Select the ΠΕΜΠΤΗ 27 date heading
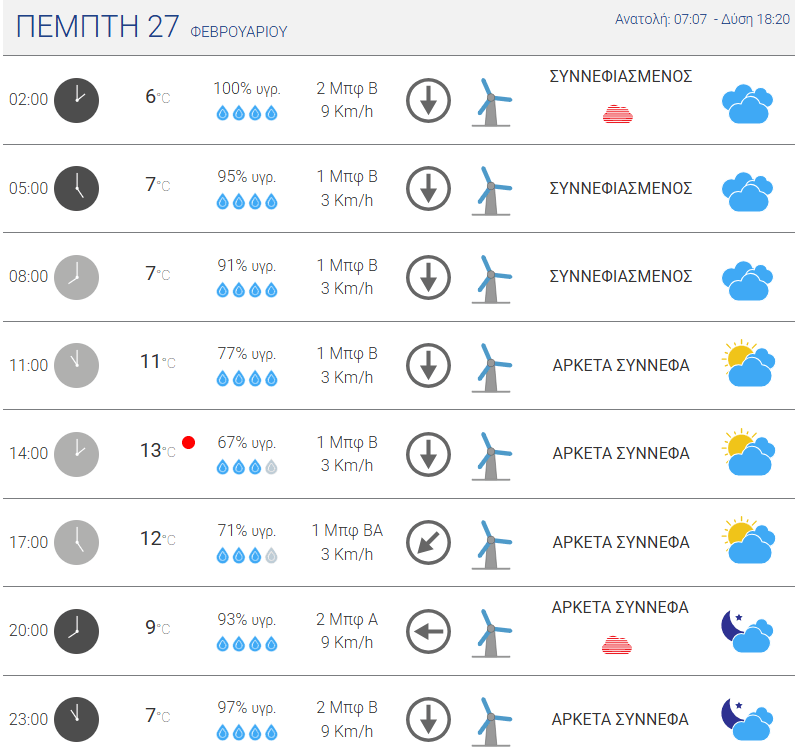 pos(97,26)
